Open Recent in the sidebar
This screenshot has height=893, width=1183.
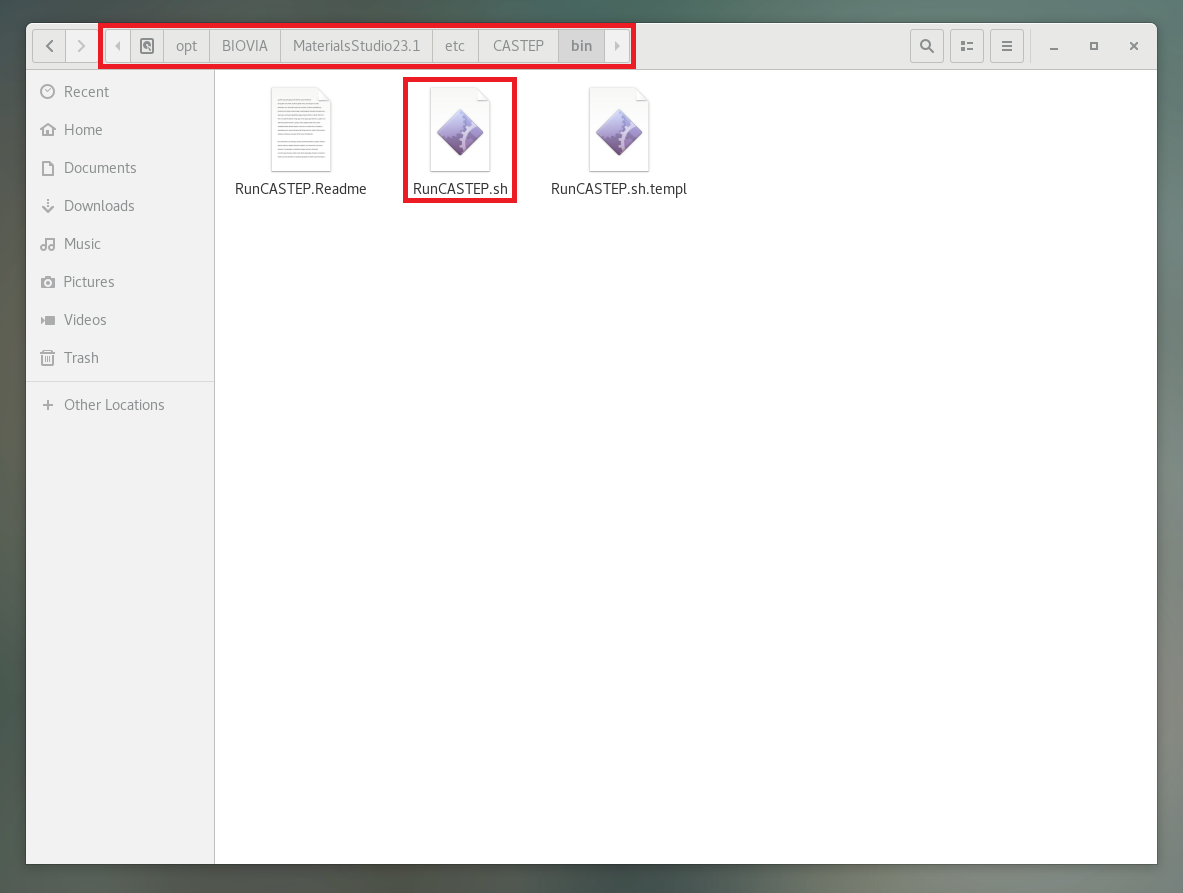86,92
